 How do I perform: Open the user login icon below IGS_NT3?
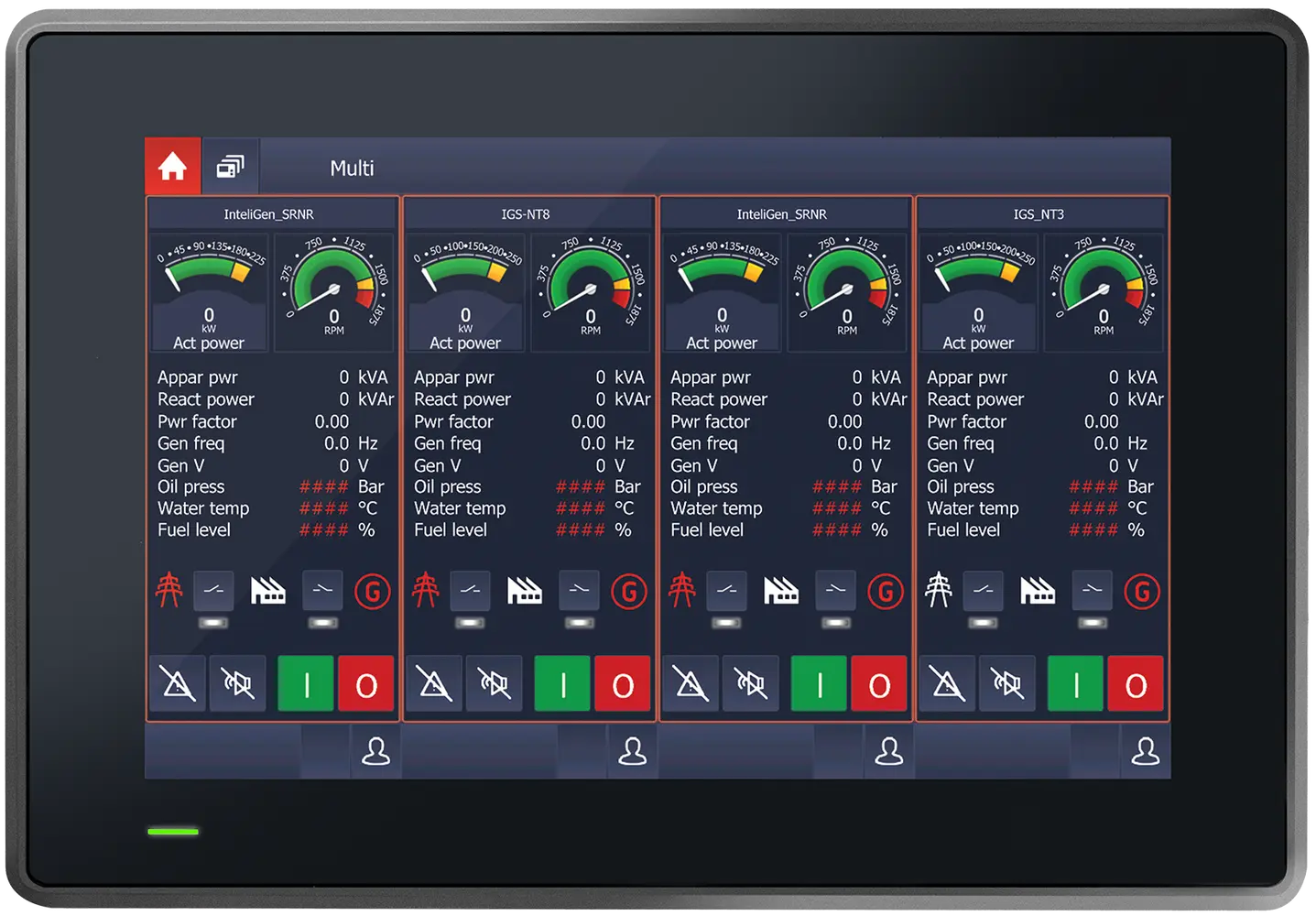click(x=1145, y=751)
